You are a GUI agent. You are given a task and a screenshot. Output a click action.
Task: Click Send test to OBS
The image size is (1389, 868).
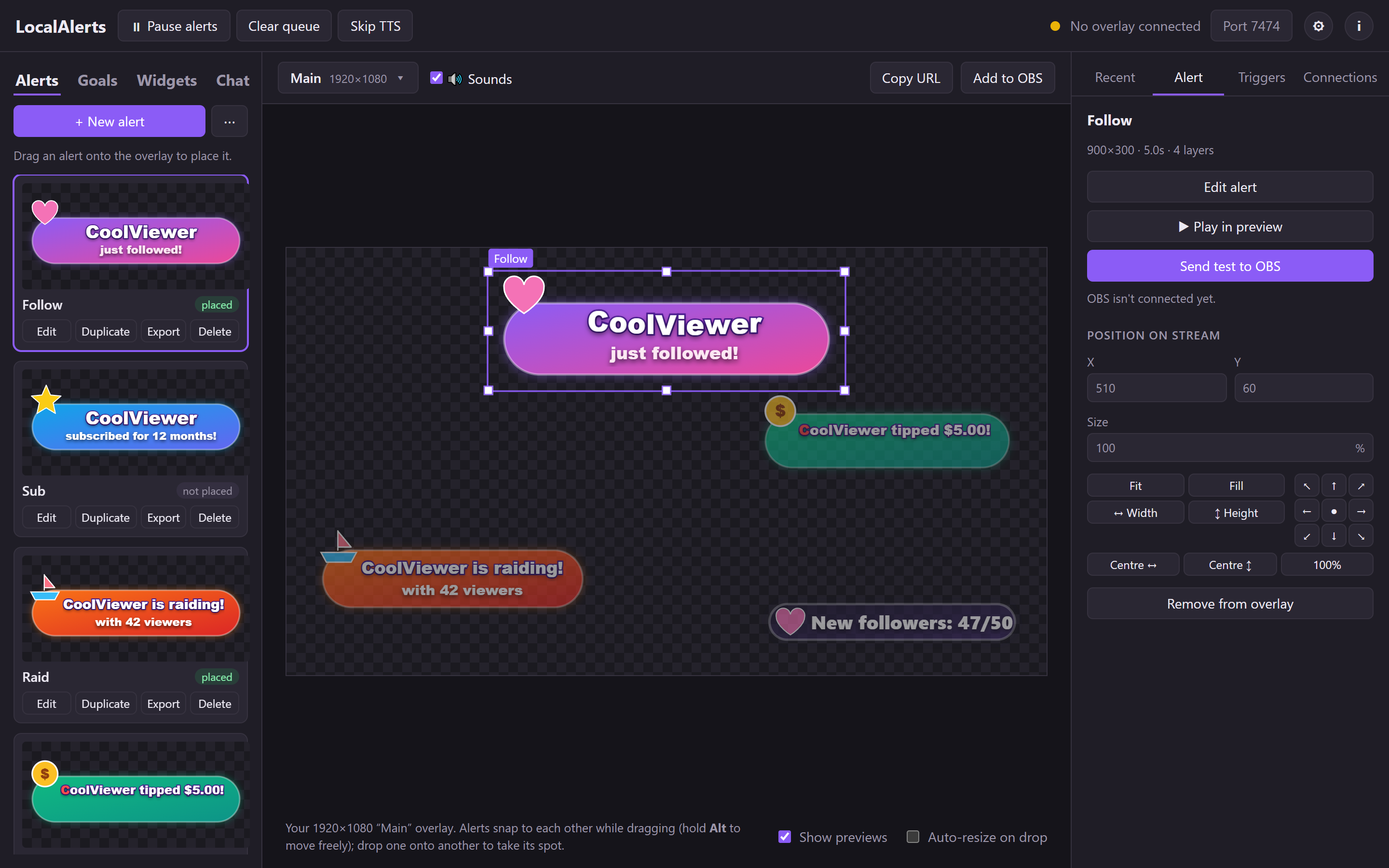[1229, 266]
